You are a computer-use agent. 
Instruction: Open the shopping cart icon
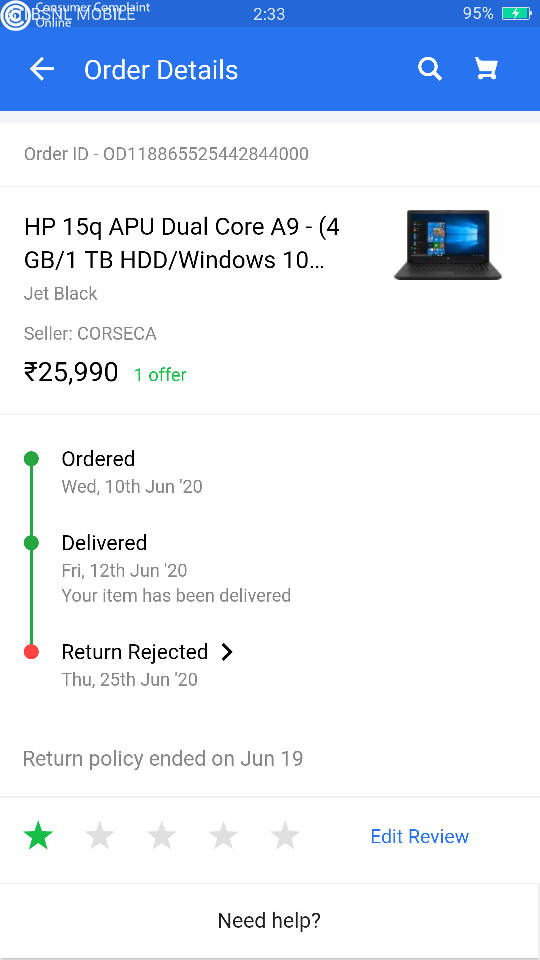pos(487,69)
